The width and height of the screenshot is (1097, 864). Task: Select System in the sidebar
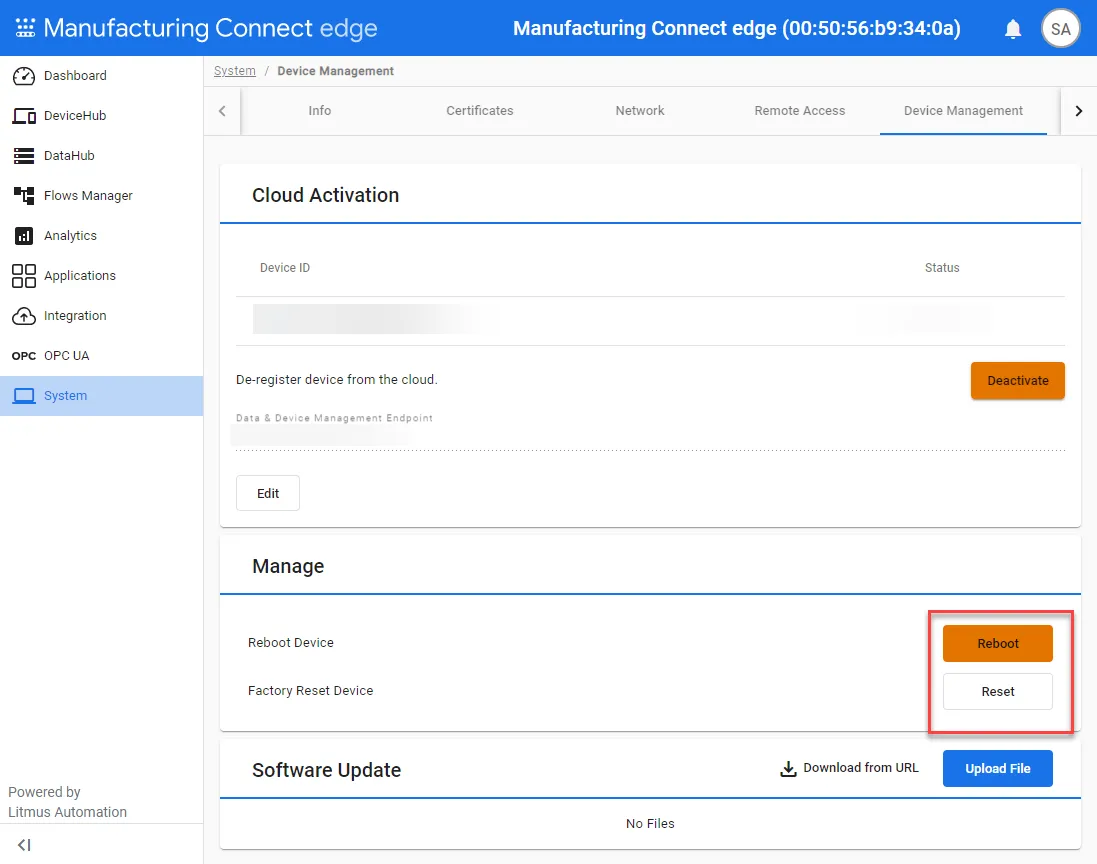[x=101, y=396]
